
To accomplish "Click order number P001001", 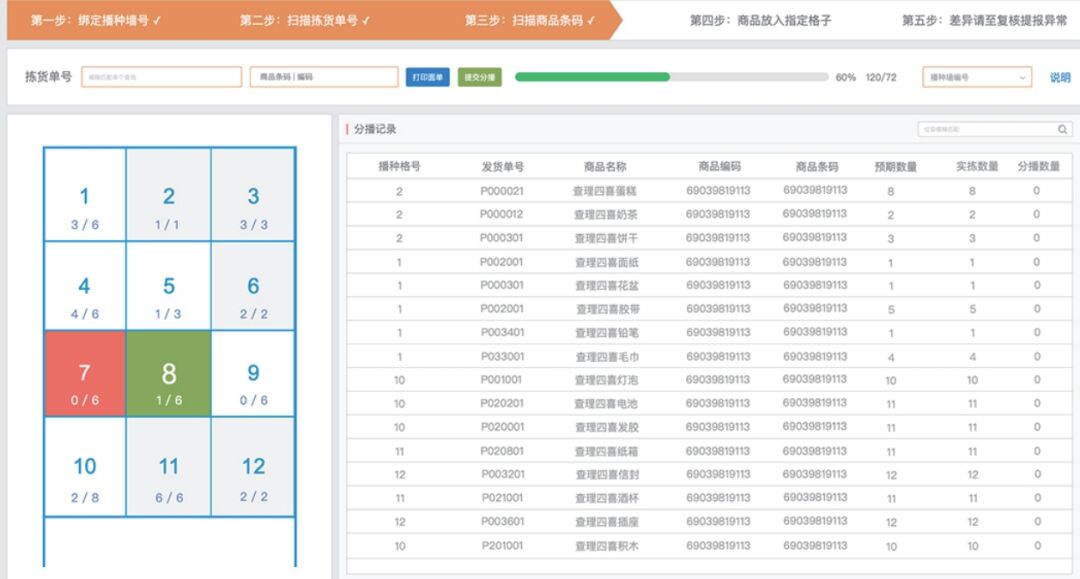I will [501, 379].
